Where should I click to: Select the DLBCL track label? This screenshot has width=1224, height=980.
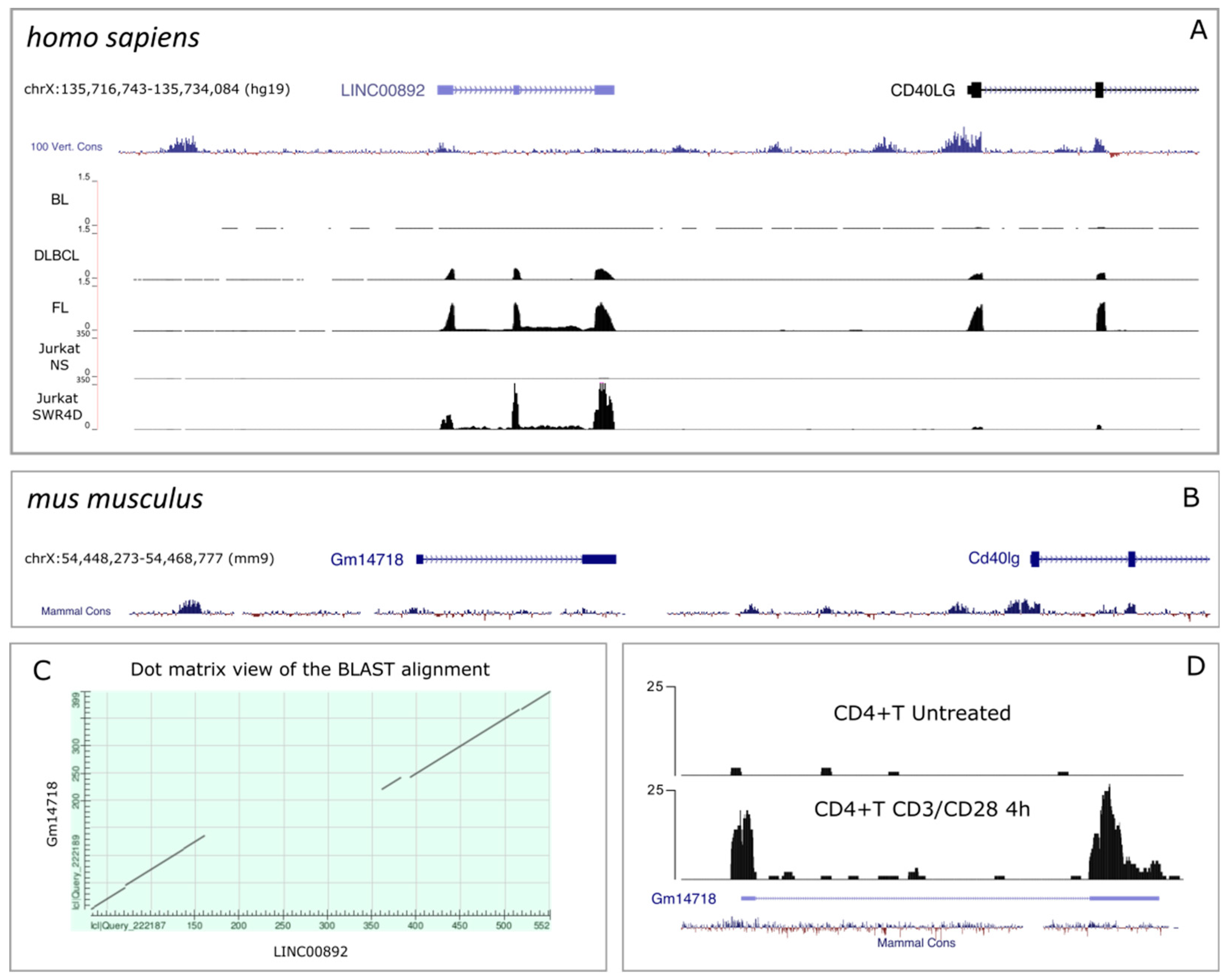(x=56, y=255)
